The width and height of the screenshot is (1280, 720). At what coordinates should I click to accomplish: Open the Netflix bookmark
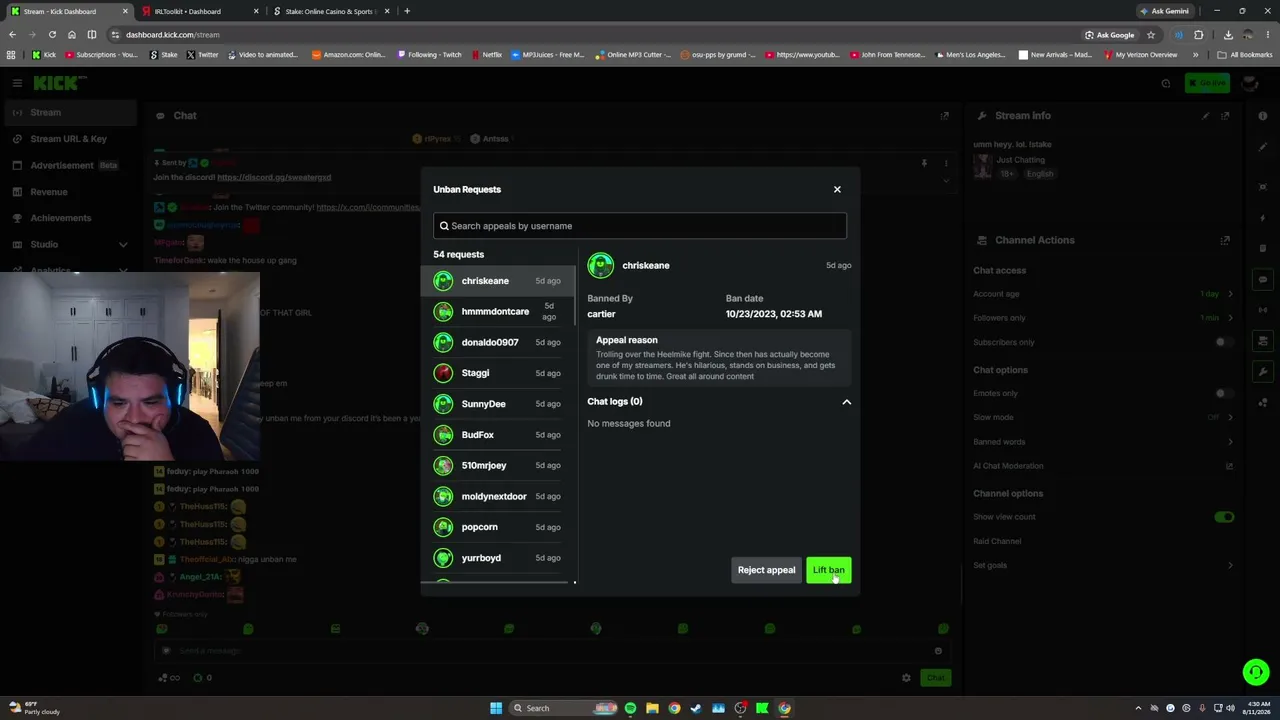pyautogui.click(x=487, y=55)
